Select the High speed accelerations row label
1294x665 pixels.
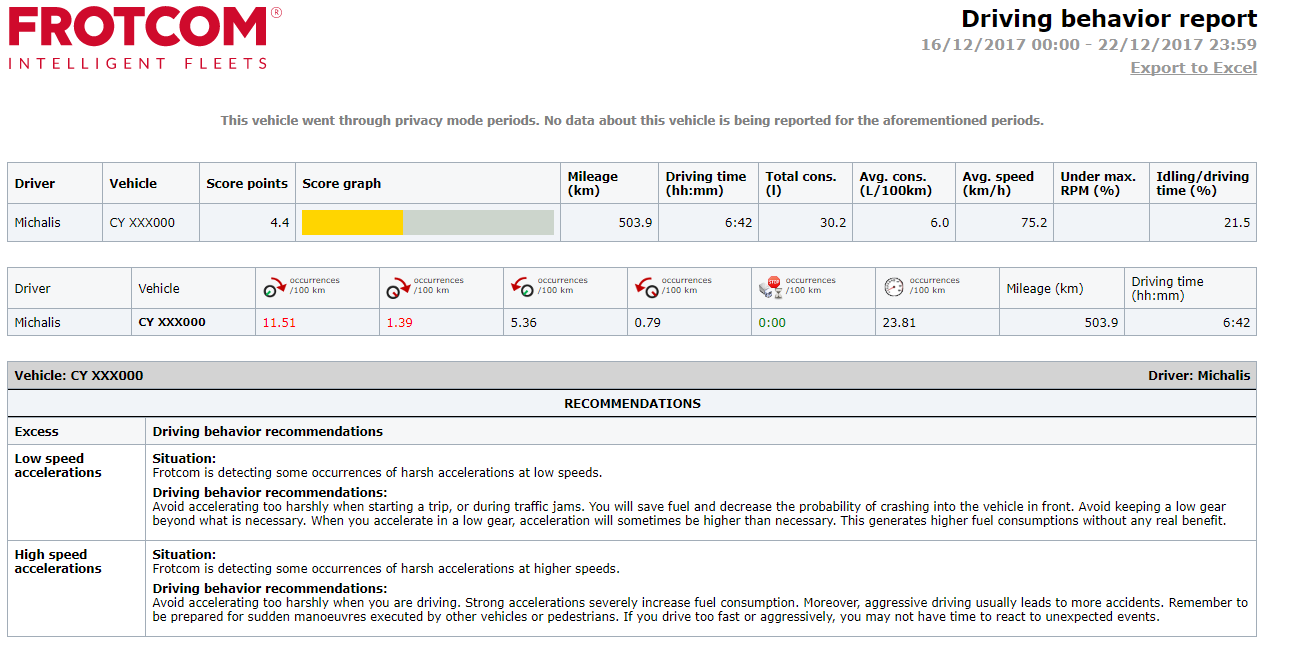(x=58, y=562)
